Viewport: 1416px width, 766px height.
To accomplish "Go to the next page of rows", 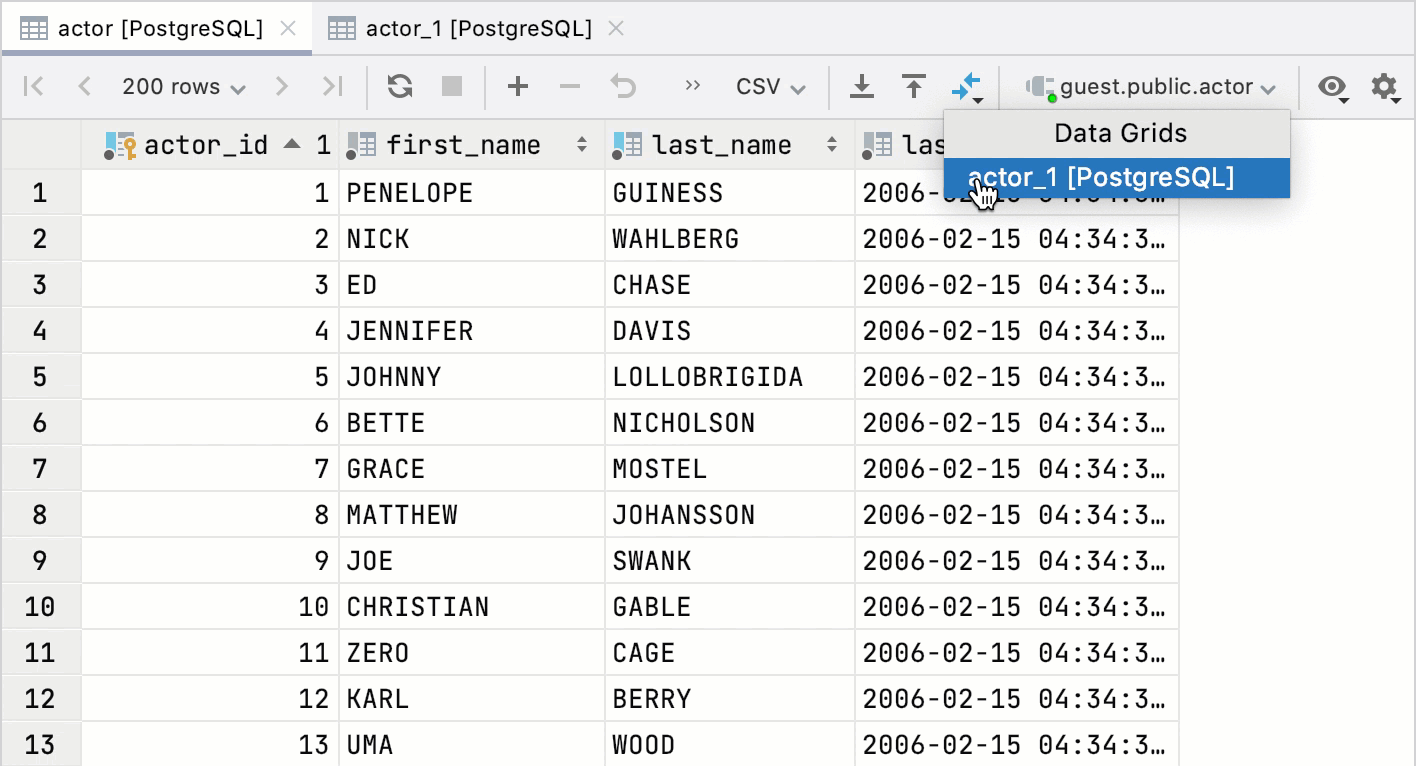I will 282,87.
